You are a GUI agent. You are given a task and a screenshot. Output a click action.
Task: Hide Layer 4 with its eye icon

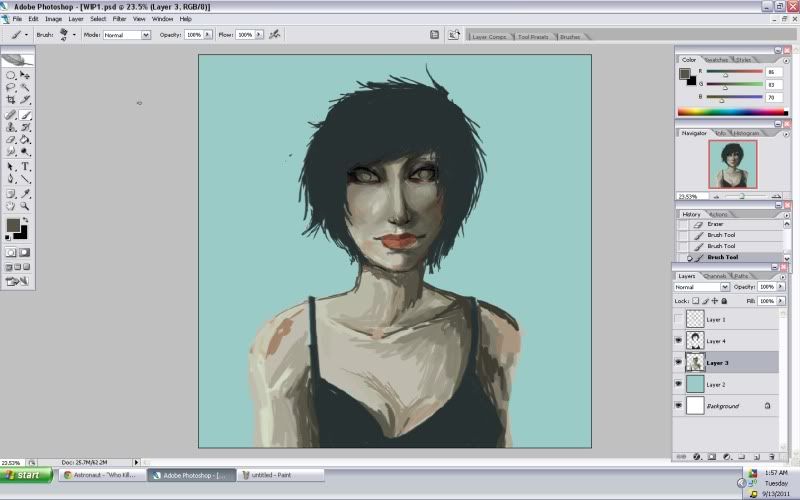(679, 341)
